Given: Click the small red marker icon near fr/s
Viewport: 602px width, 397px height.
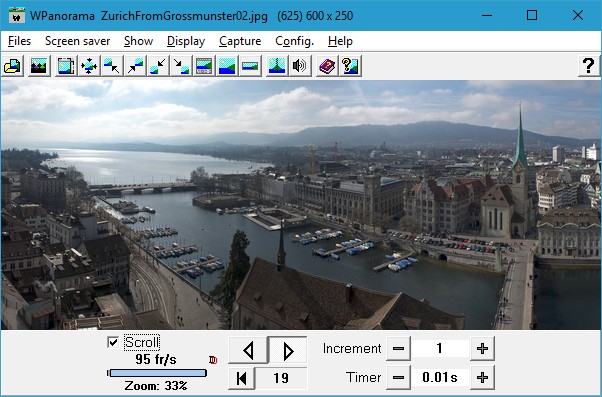Looking at the screenshot, I should click(x=213, y=360).
